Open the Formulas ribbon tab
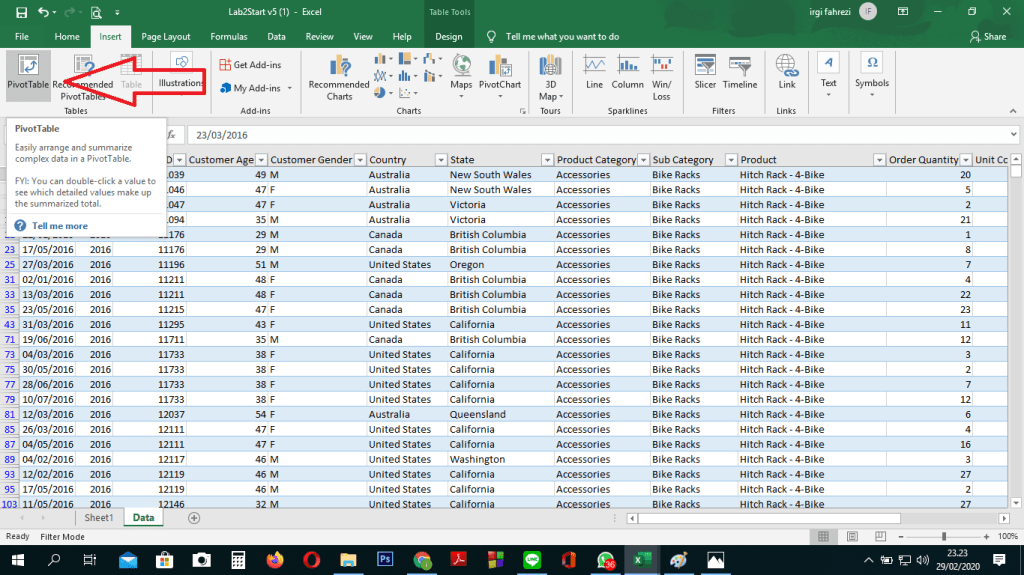This screenshot has width=1024, height=575. click(x=228, y=36)
